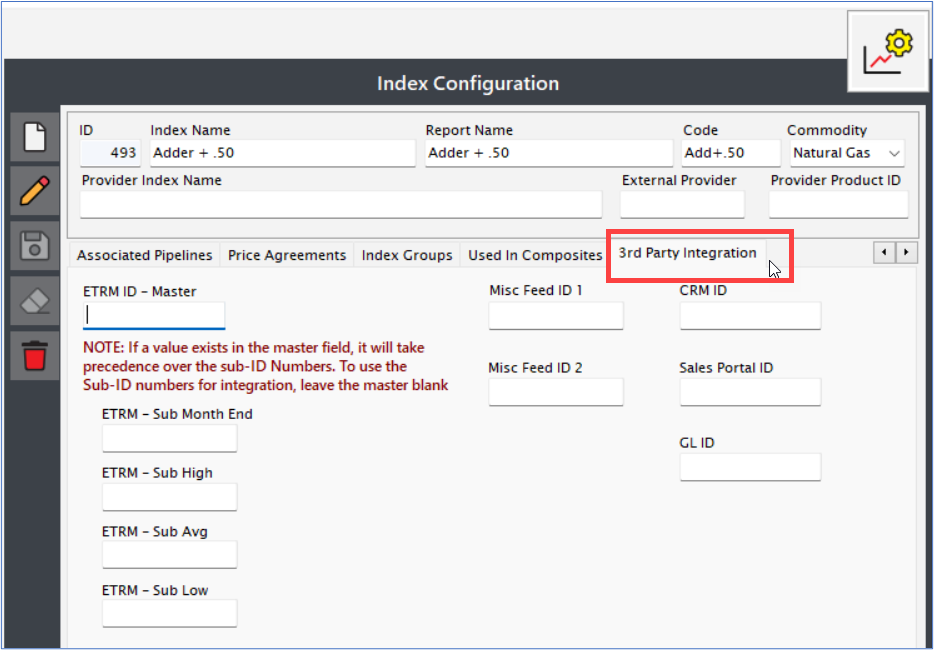Focus the Misc Feed ID 1 field

pos(556,315)
